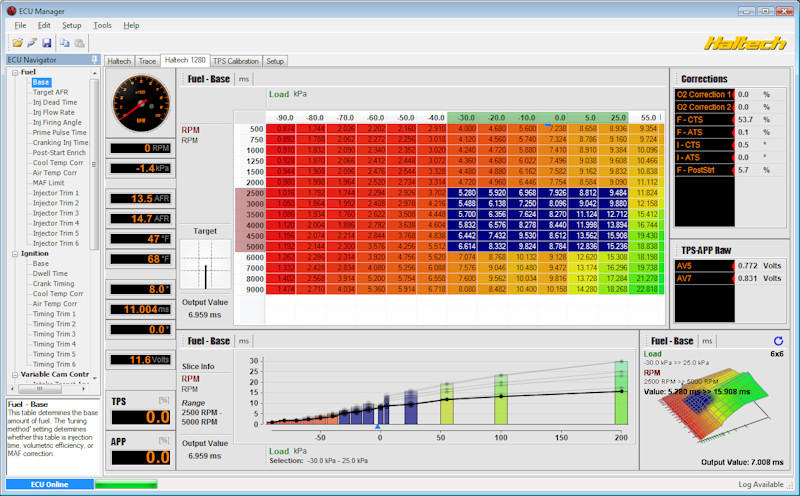Save using the floppy disk toolbar icon
The width and height of the screenshot is (800, 496).
(x=46, y=43)
